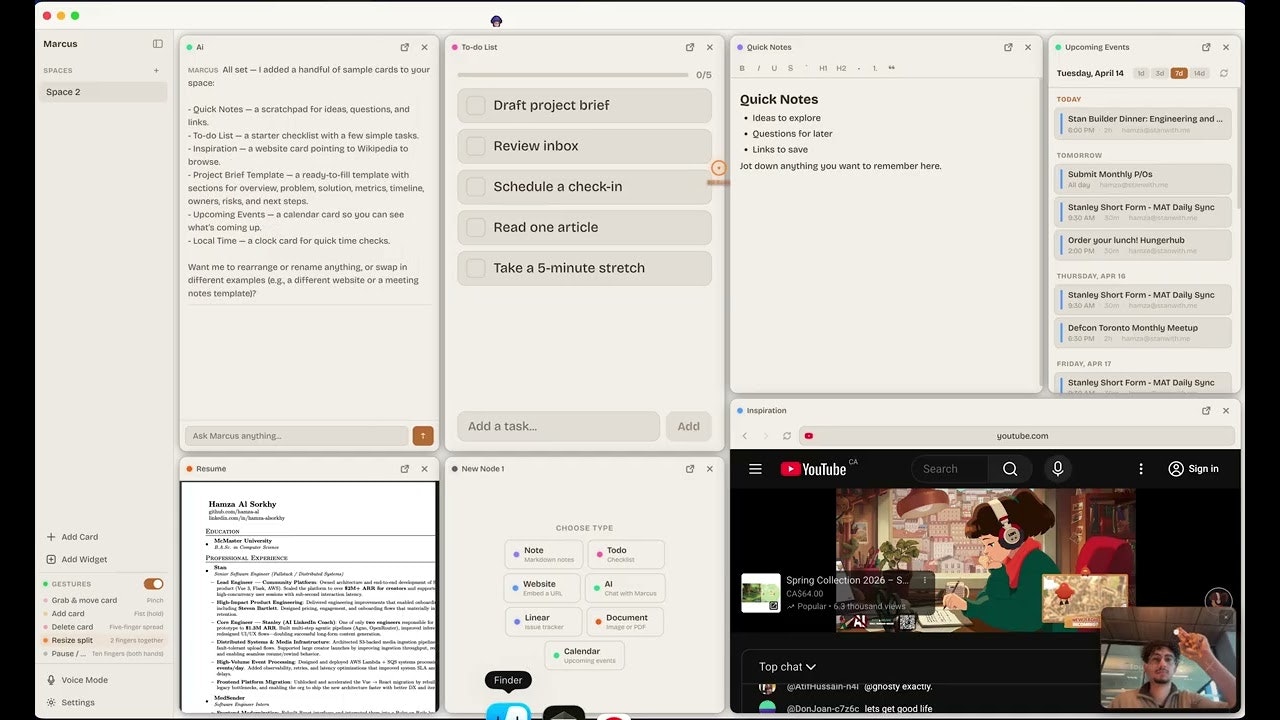1280x720 pixels.
Task: Choose the Website embed type
Action: coord(542,588)
